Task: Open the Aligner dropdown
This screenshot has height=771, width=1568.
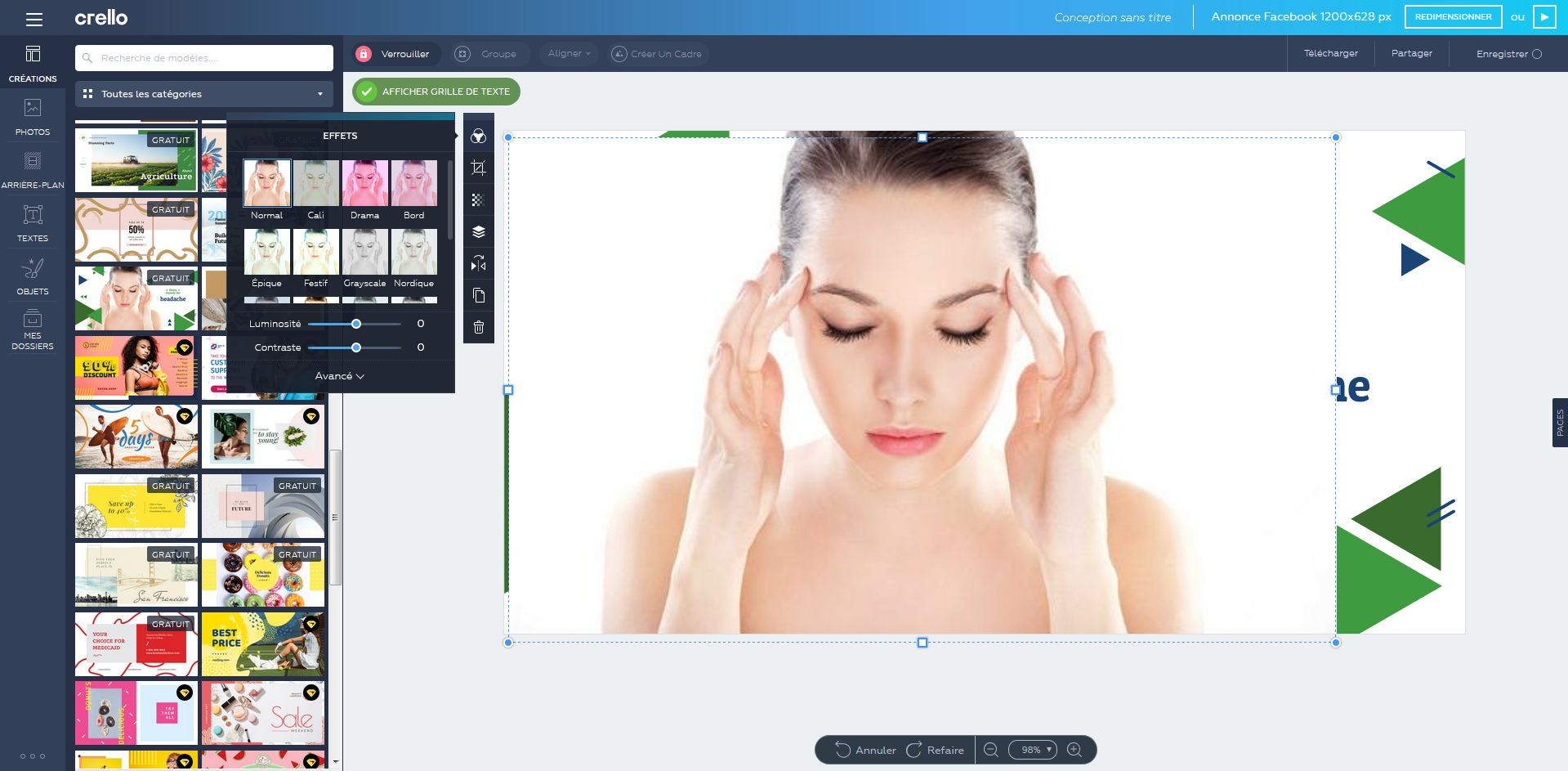Action: pos(569,54)
